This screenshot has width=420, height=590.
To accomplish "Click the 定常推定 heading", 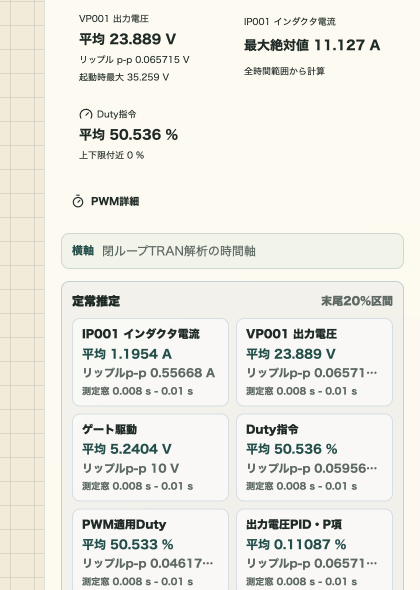I will tap(96, 301).
